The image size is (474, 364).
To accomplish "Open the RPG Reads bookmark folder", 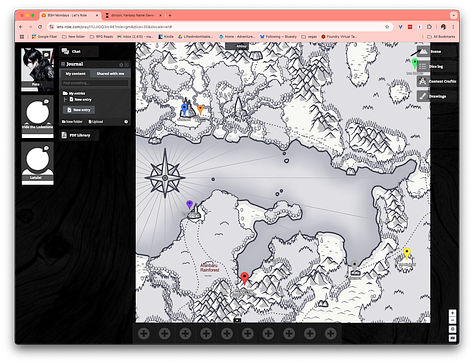I will (101, 37).
